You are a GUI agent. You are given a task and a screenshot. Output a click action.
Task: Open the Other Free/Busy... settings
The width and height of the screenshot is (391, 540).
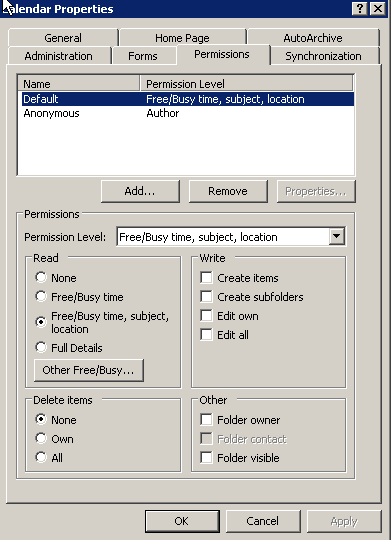coord(89,370)
